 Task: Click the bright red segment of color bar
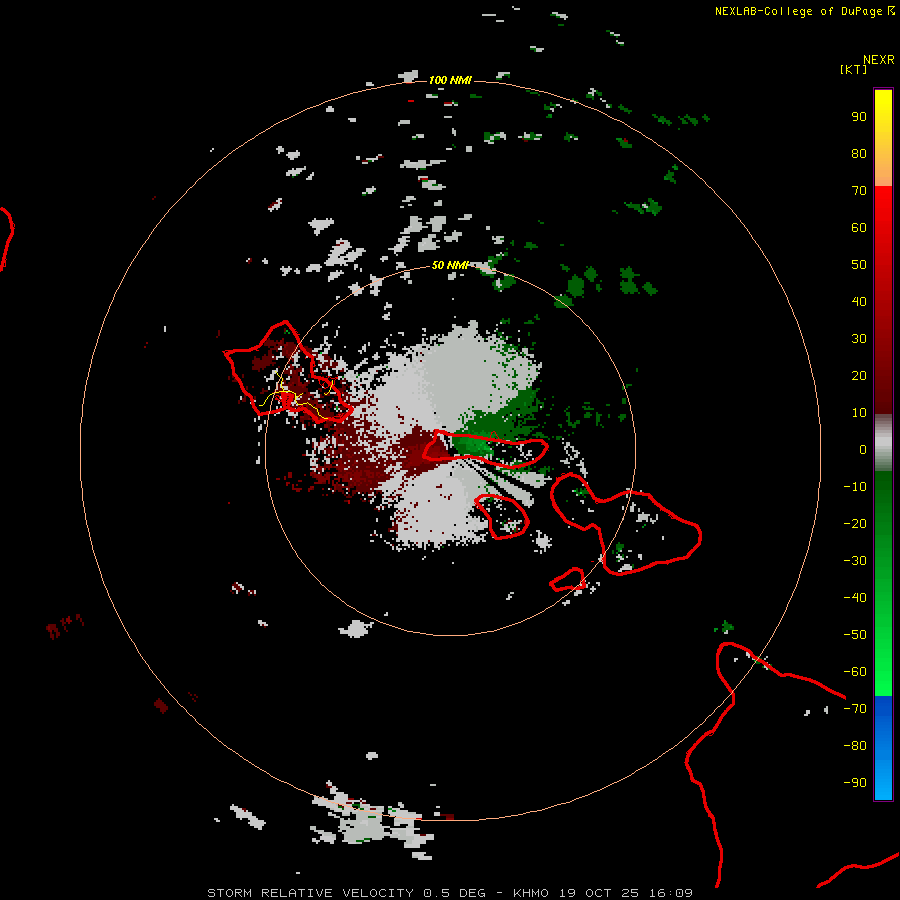click(883, 298)
